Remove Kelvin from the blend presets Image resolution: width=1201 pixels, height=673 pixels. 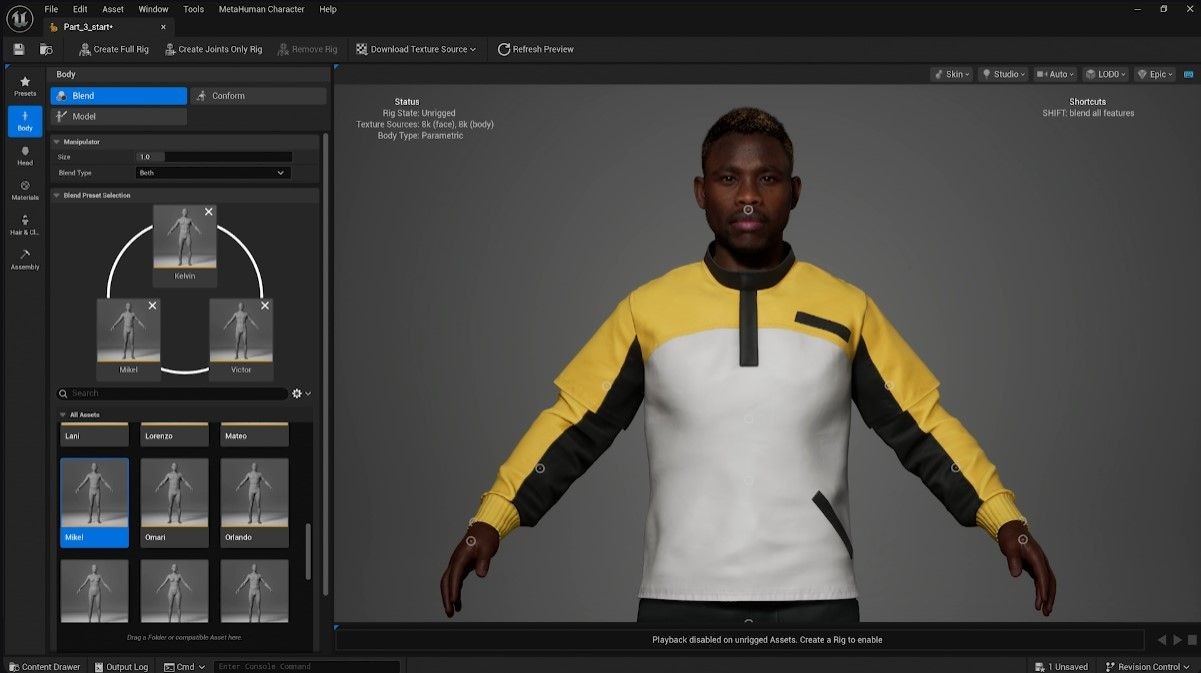[209, 212]
